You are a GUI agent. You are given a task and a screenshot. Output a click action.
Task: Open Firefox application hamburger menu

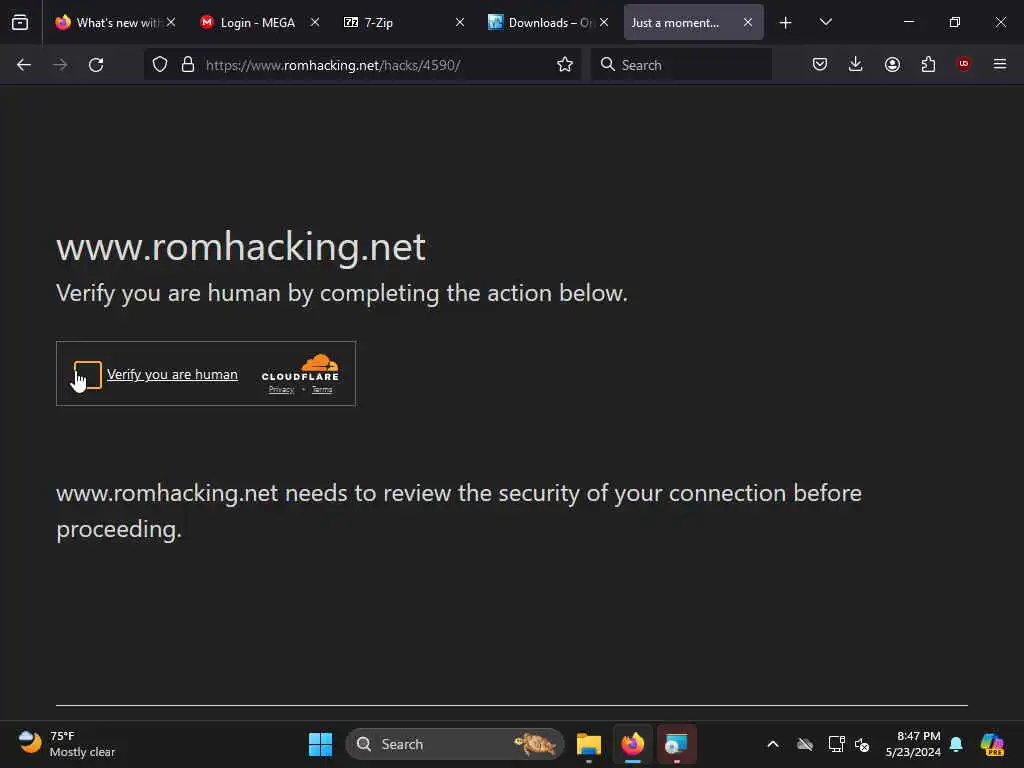(1000, 64)
